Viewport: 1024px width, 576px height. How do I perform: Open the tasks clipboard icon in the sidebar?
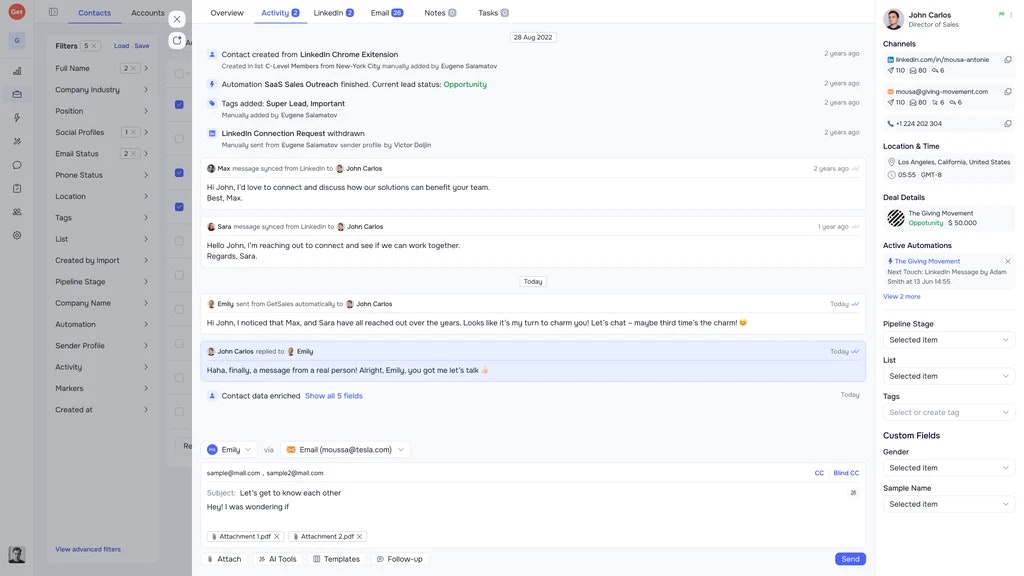pyautogui.click(x=17, y=188)
